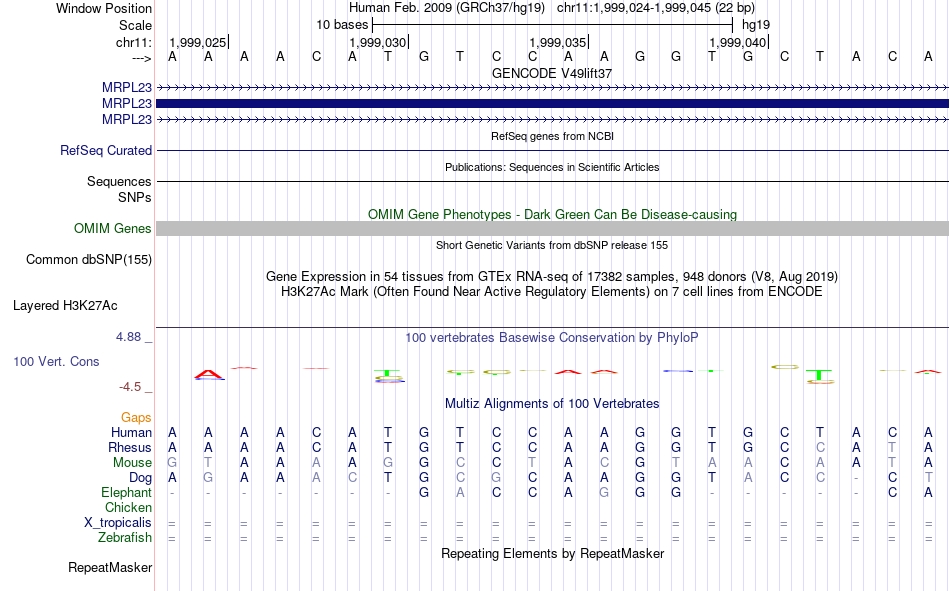Click the Mouse alignment row label
The height and width of the screenshot is (591, 950).
[x=132, y=462]
